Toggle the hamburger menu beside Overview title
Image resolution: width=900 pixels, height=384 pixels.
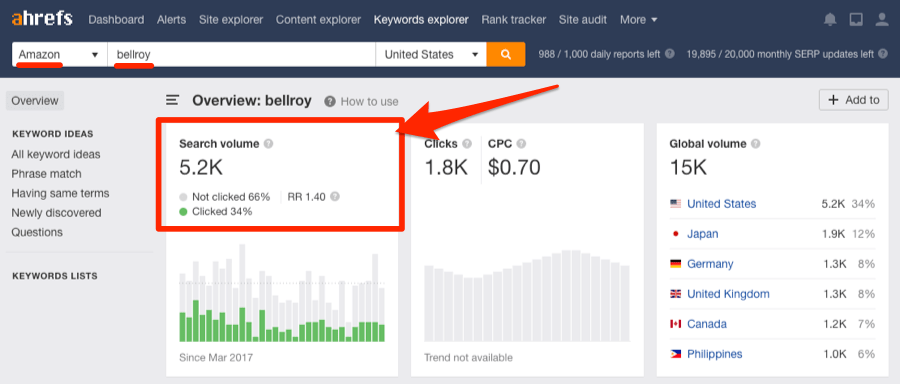(172, 100)
